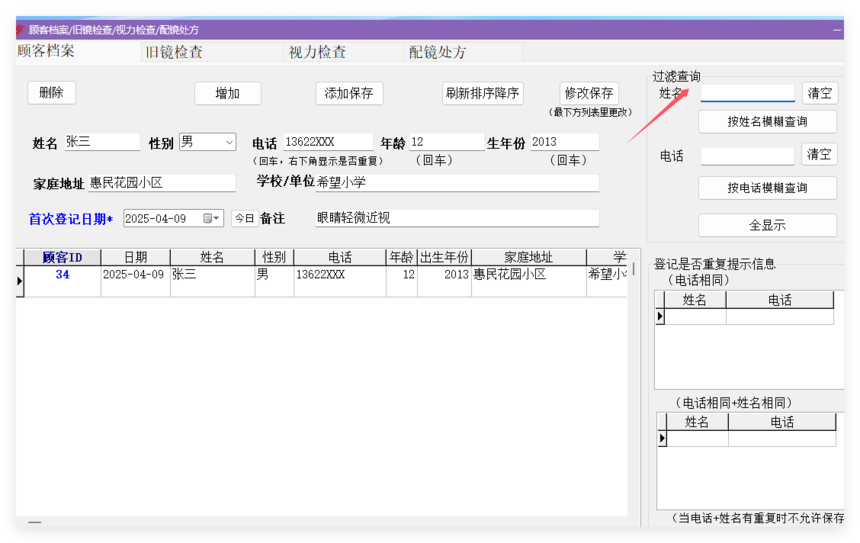Click the 删除 button
This screenshot has width=860, height=543.
coord(52,93)
